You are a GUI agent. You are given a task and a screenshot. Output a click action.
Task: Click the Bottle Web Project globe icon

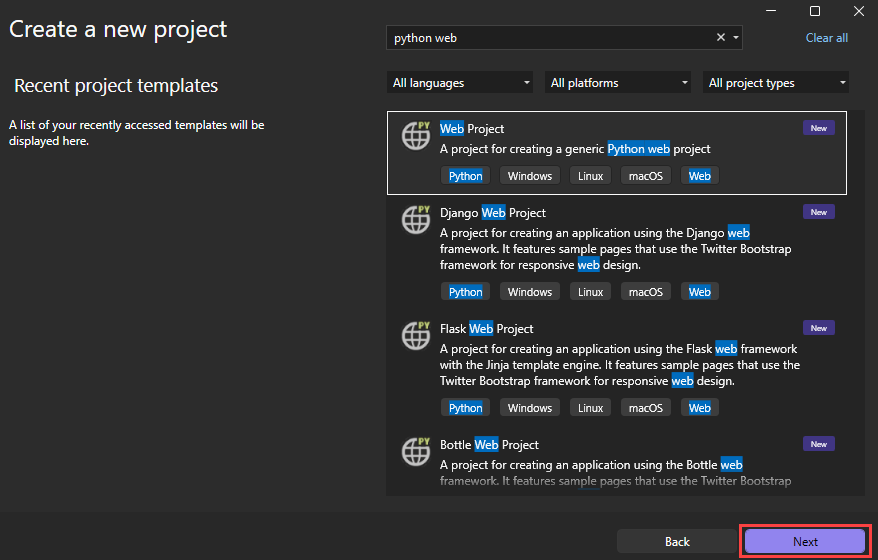pos(416,451)
